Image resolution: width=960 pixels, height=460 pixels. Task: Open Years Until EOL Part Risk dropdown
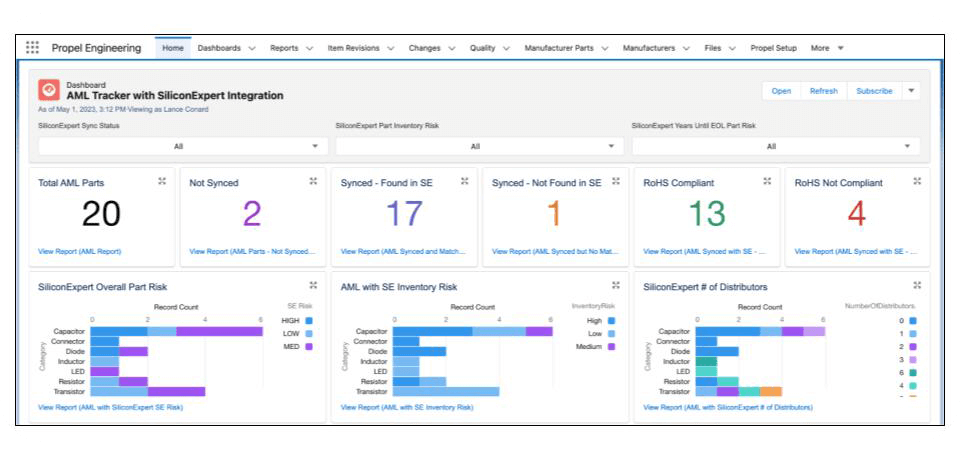tap(775, 146)
